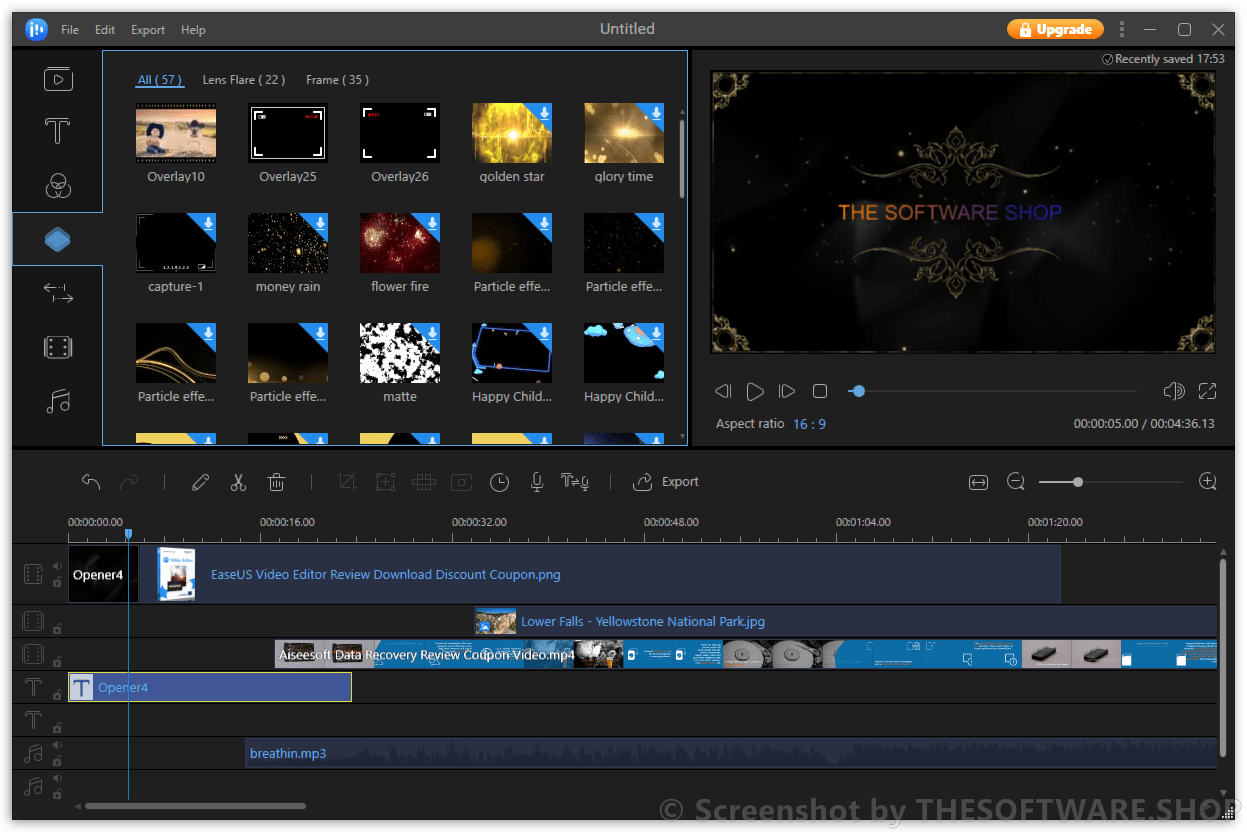Click the orange Upgrade button
This screenshot has height=832, width=1247.
[1055, 29]
